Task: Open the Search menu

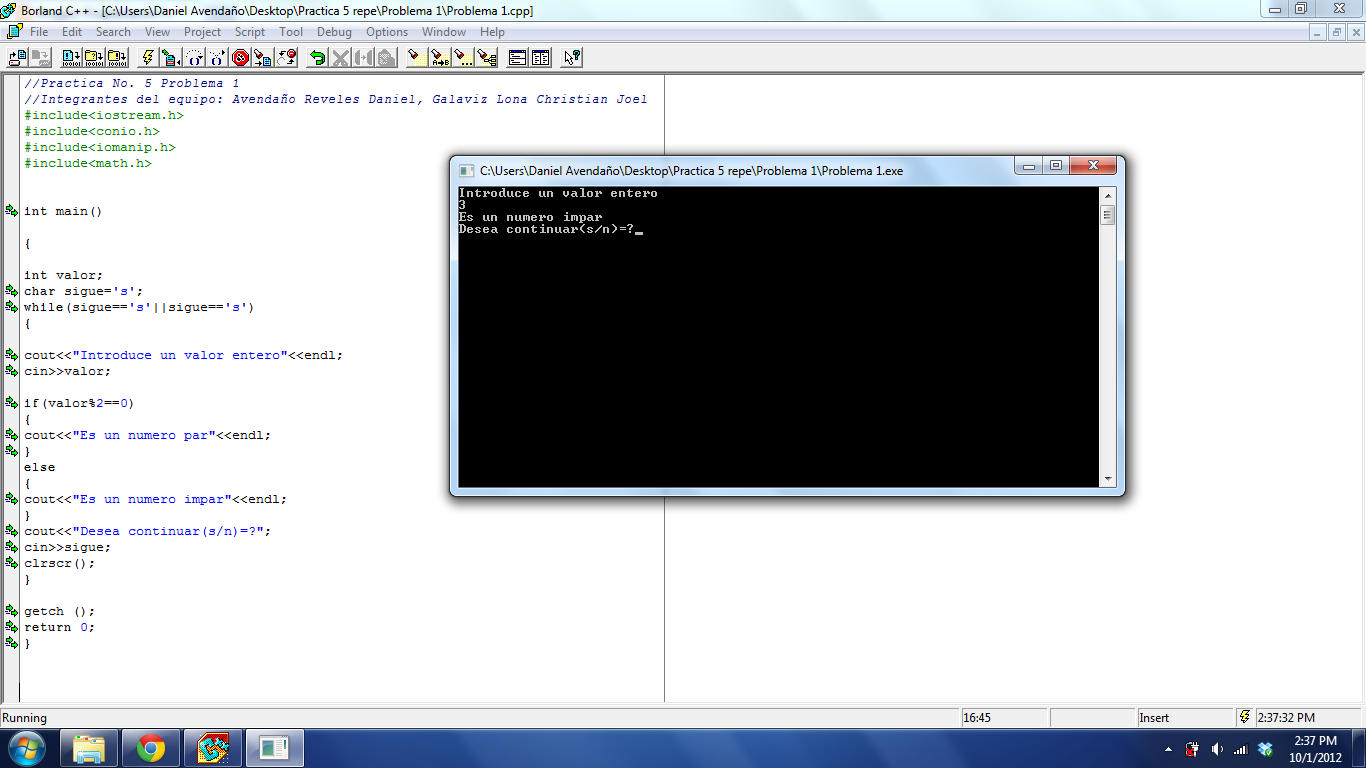Action: coord(113,32)
